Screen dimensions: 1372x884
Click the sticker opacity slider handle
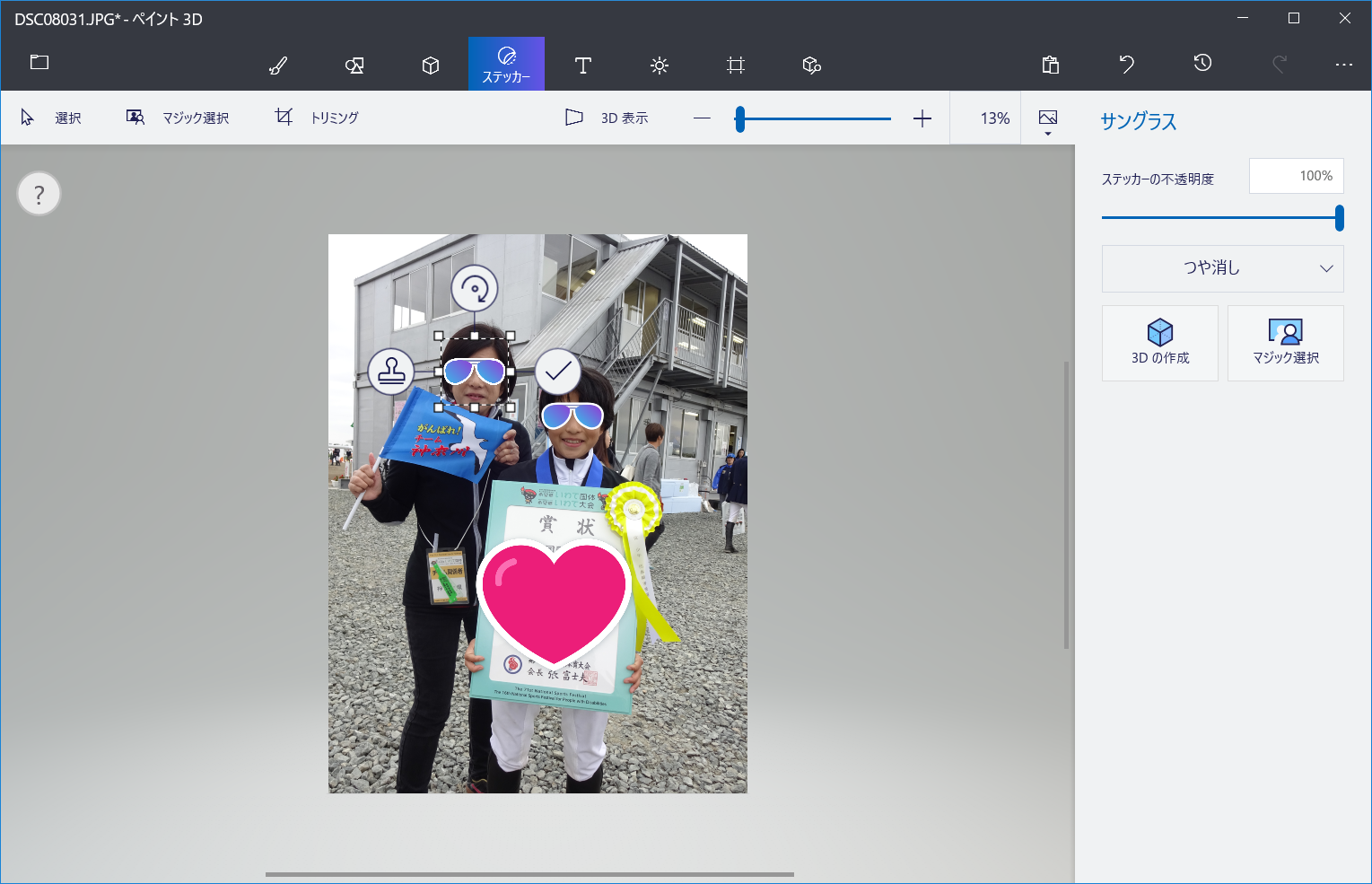[1339, 218]
